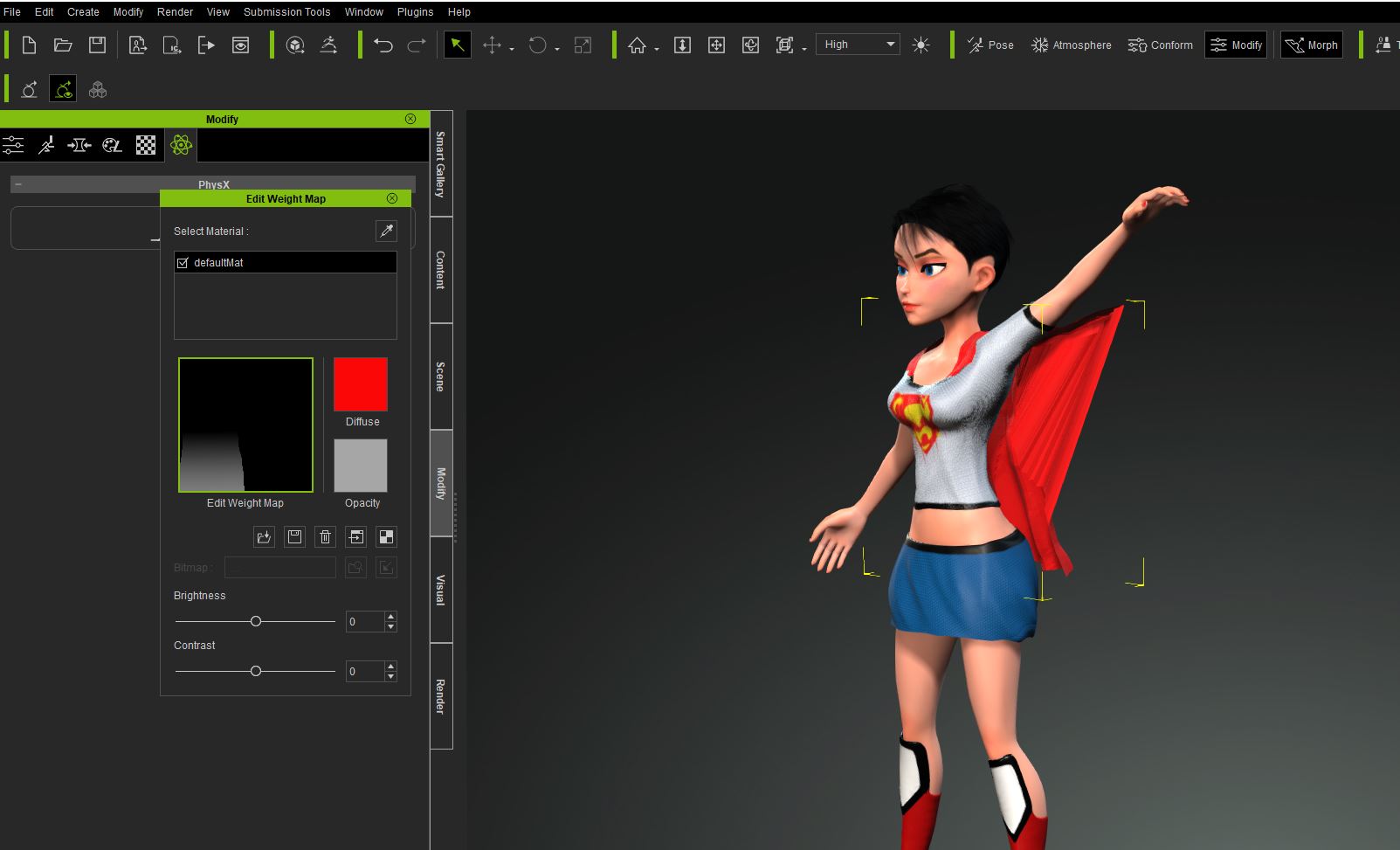Delete the weight map with the trash icon
1400x850 pixels.
pyautogui.click(x=325, y=536)
